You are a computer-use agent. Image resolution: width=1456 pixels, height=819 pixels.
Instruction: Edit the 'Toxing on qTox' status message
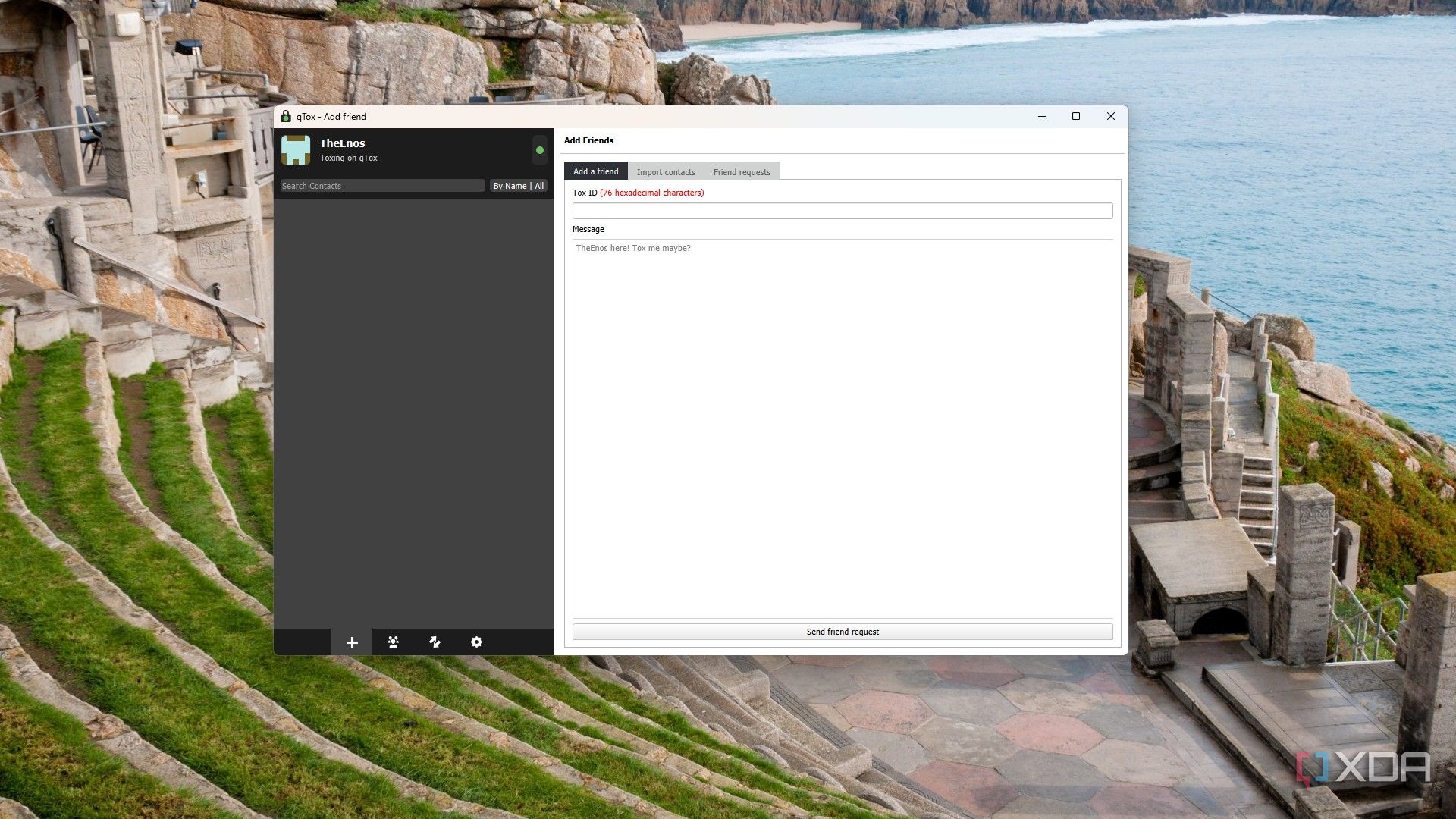(x=348, y=158)
